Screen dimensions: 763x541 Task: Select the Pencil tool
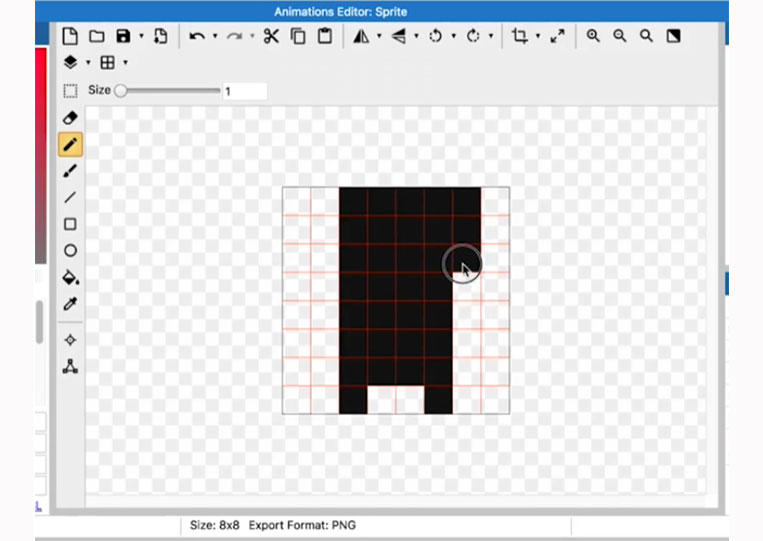coord(70,144)
